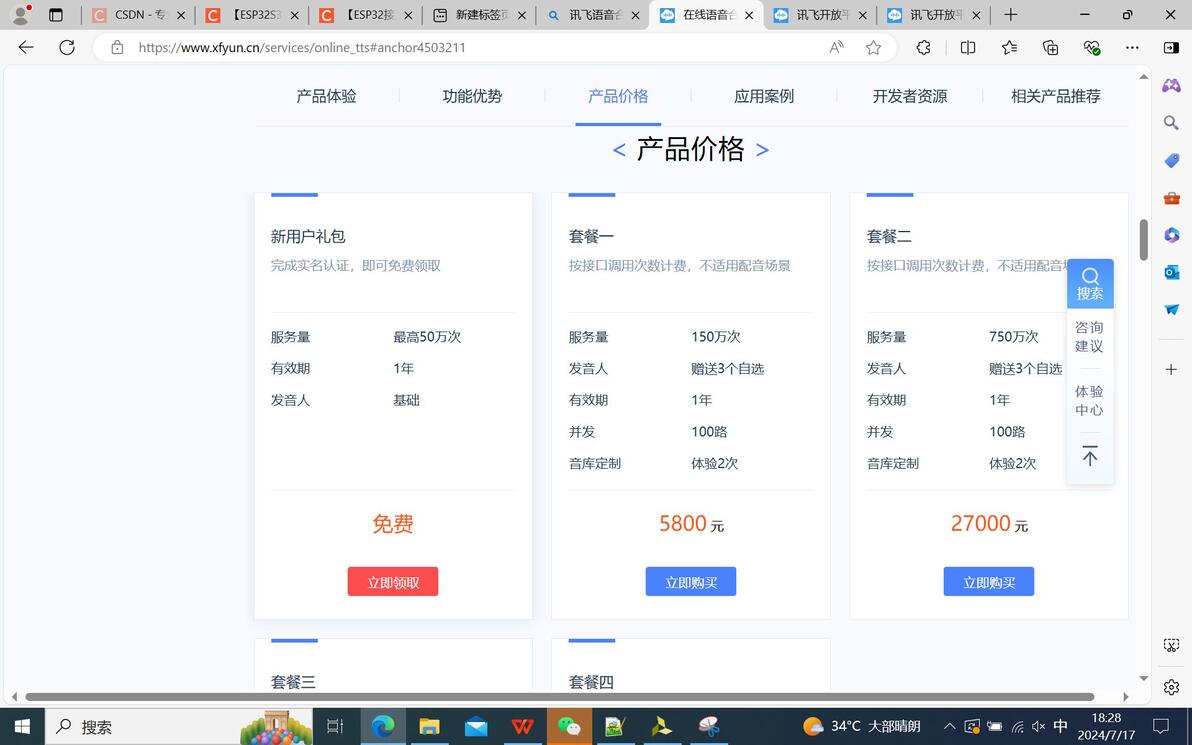Click the Windows taskbar 搜索 box

[179, 727]
